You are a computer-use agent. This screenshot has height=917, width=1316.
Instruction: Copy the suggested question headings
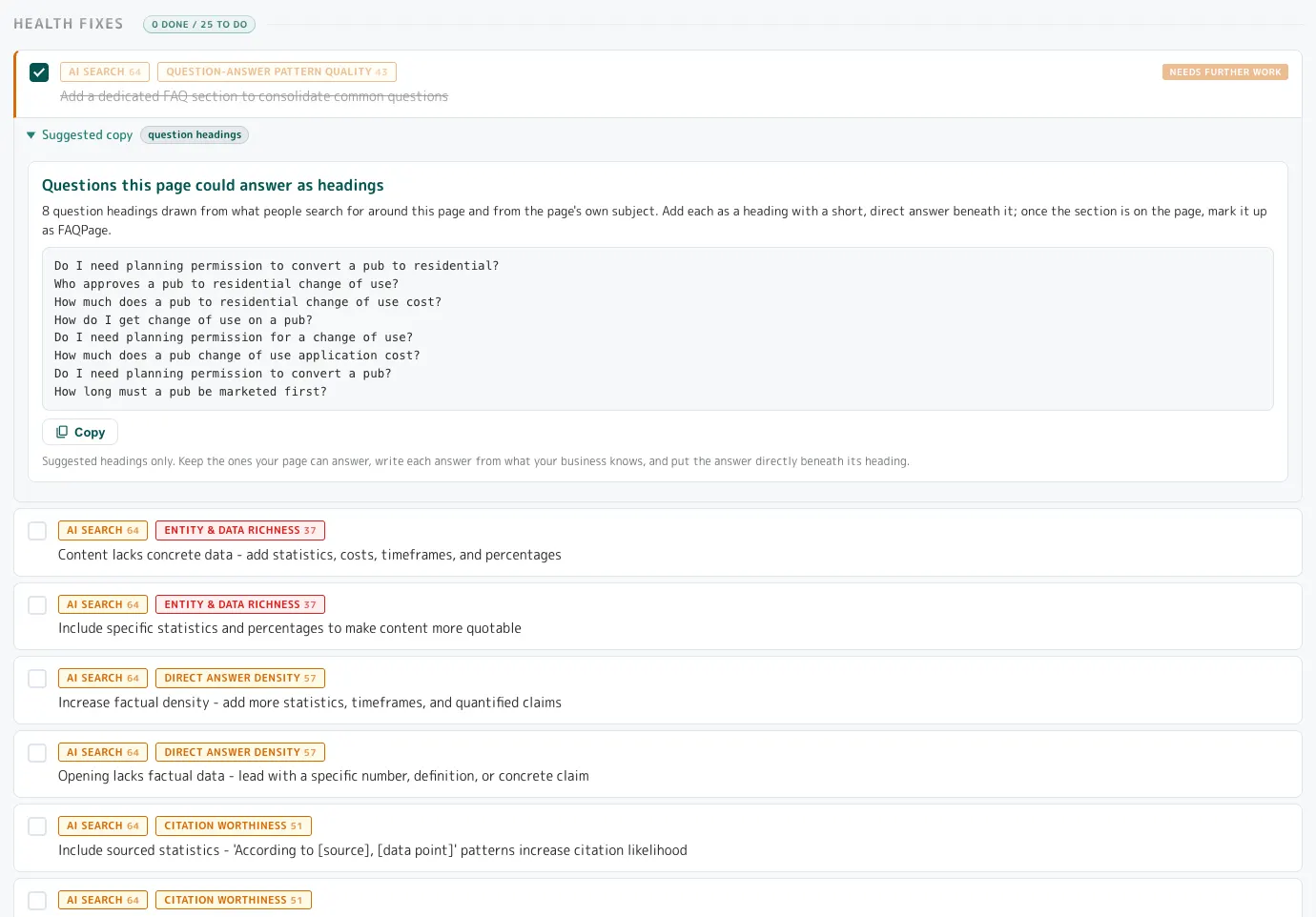tap(80, 432)
